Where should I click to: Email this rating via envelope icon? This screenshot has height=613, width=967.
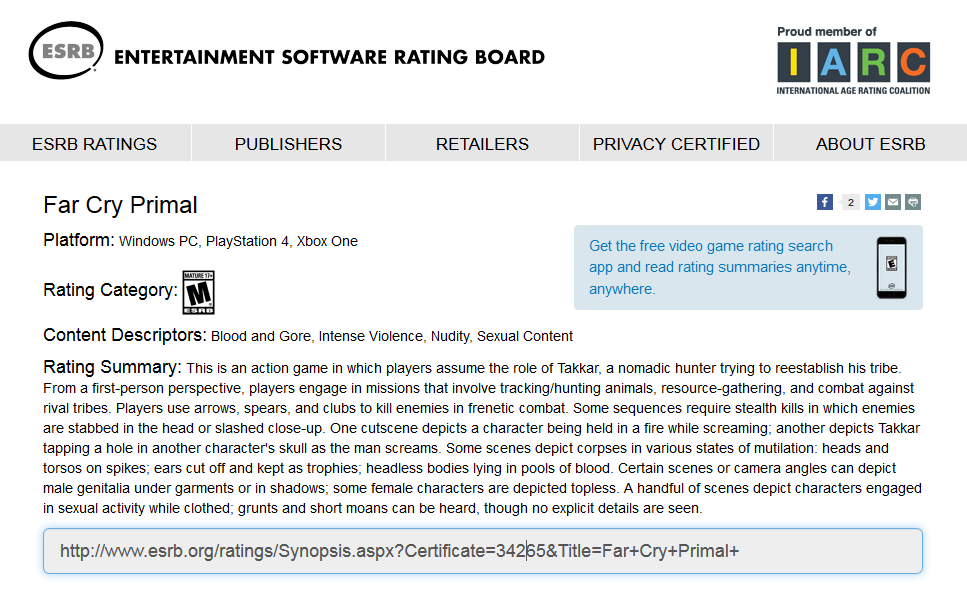tap(893, 202)
